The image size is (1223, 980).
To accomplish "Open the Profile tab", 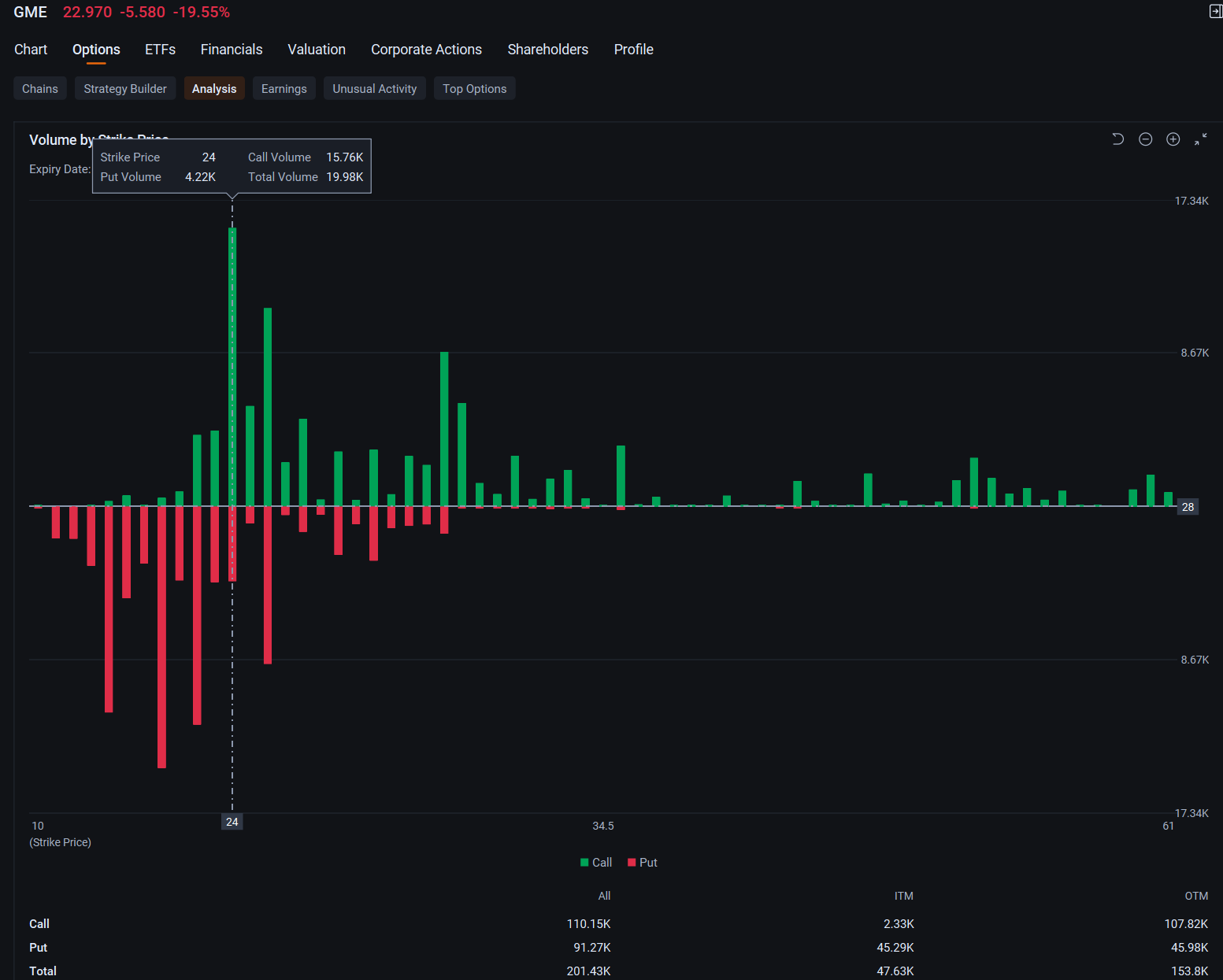I will point(634,50).
